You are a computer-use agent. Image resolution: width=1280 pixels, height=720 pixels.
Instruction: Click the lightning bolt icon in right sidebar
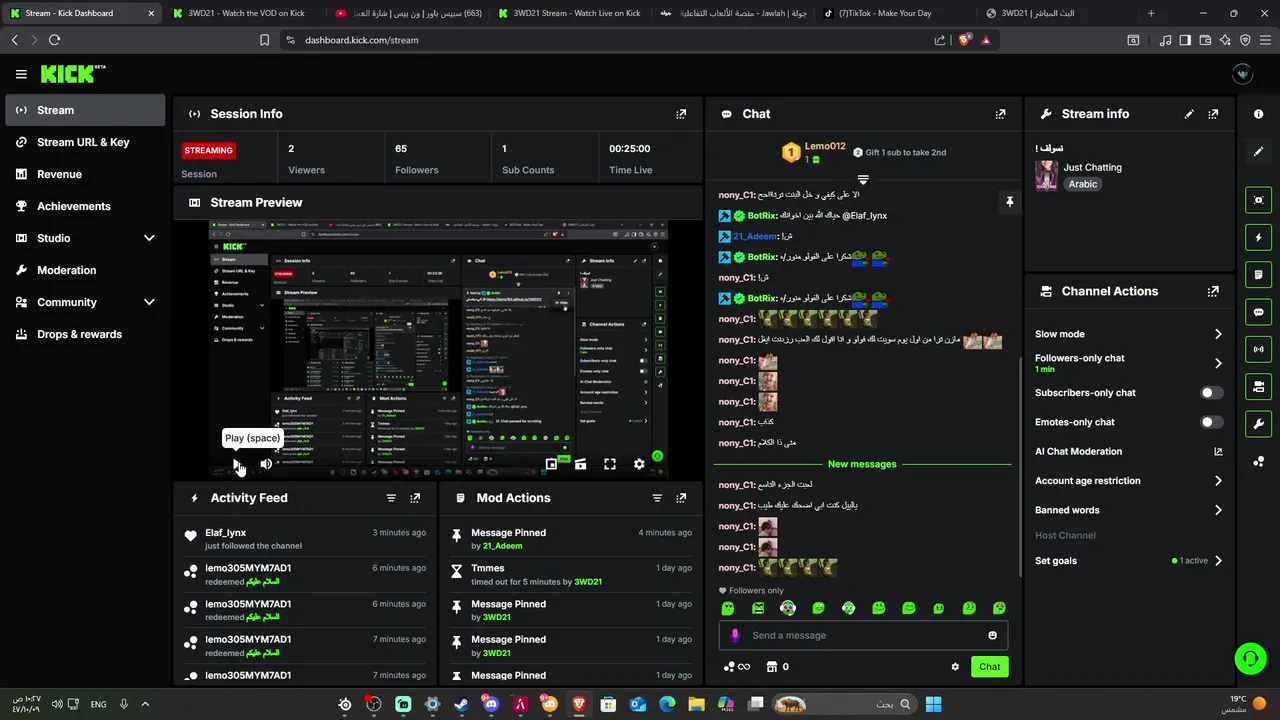[1258, 238]
